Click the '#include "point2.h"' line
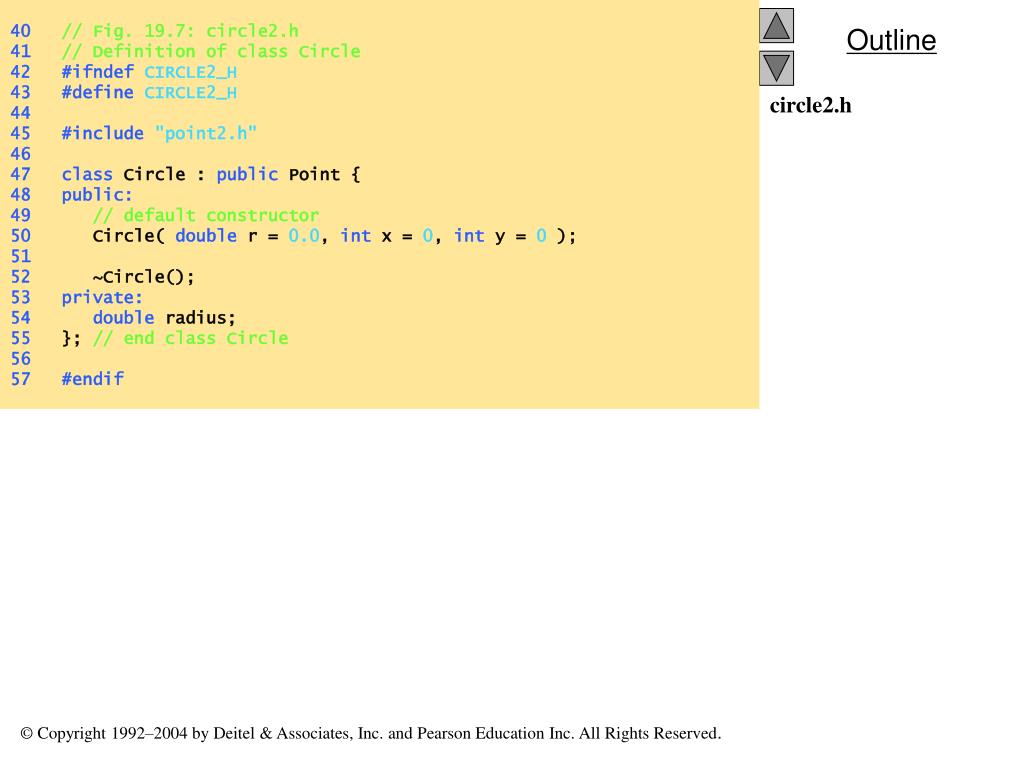The width and height of the screenshot is (1024, 768). click(x=159, y=133)
